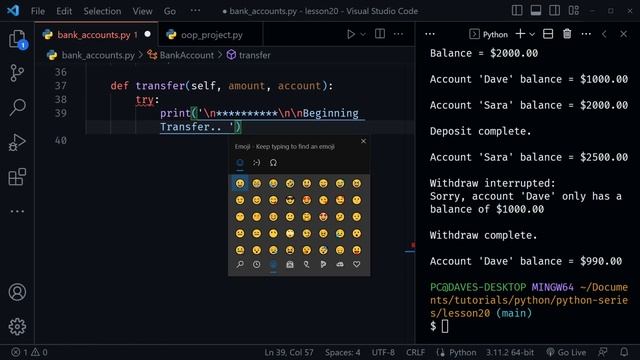Close the emoji picker panel
The height and width of the screenshot is (360, 640).
[363, 141]
